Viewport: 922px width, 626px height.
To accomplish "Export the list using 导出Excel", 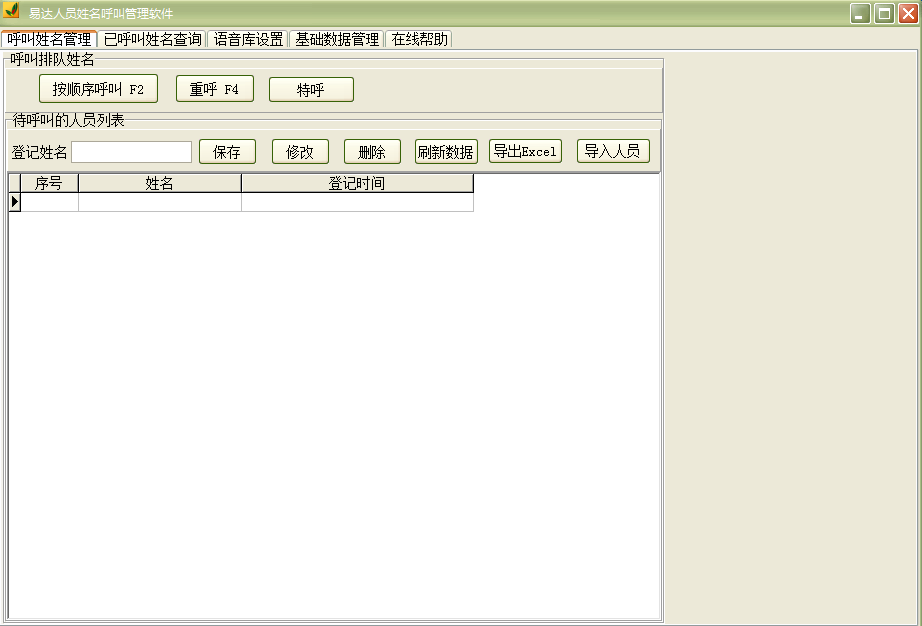I will coord(524,151).
